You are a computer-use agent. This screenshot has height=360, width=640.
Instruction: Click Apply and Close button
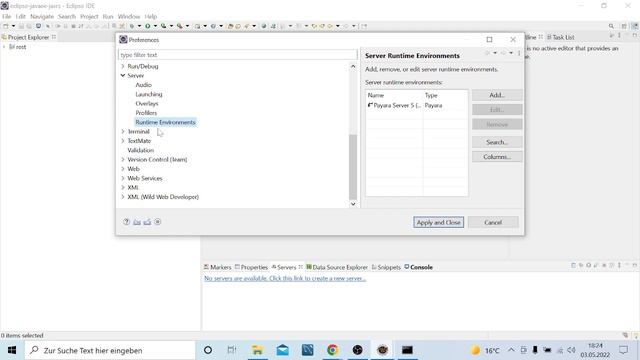[438, 222]
